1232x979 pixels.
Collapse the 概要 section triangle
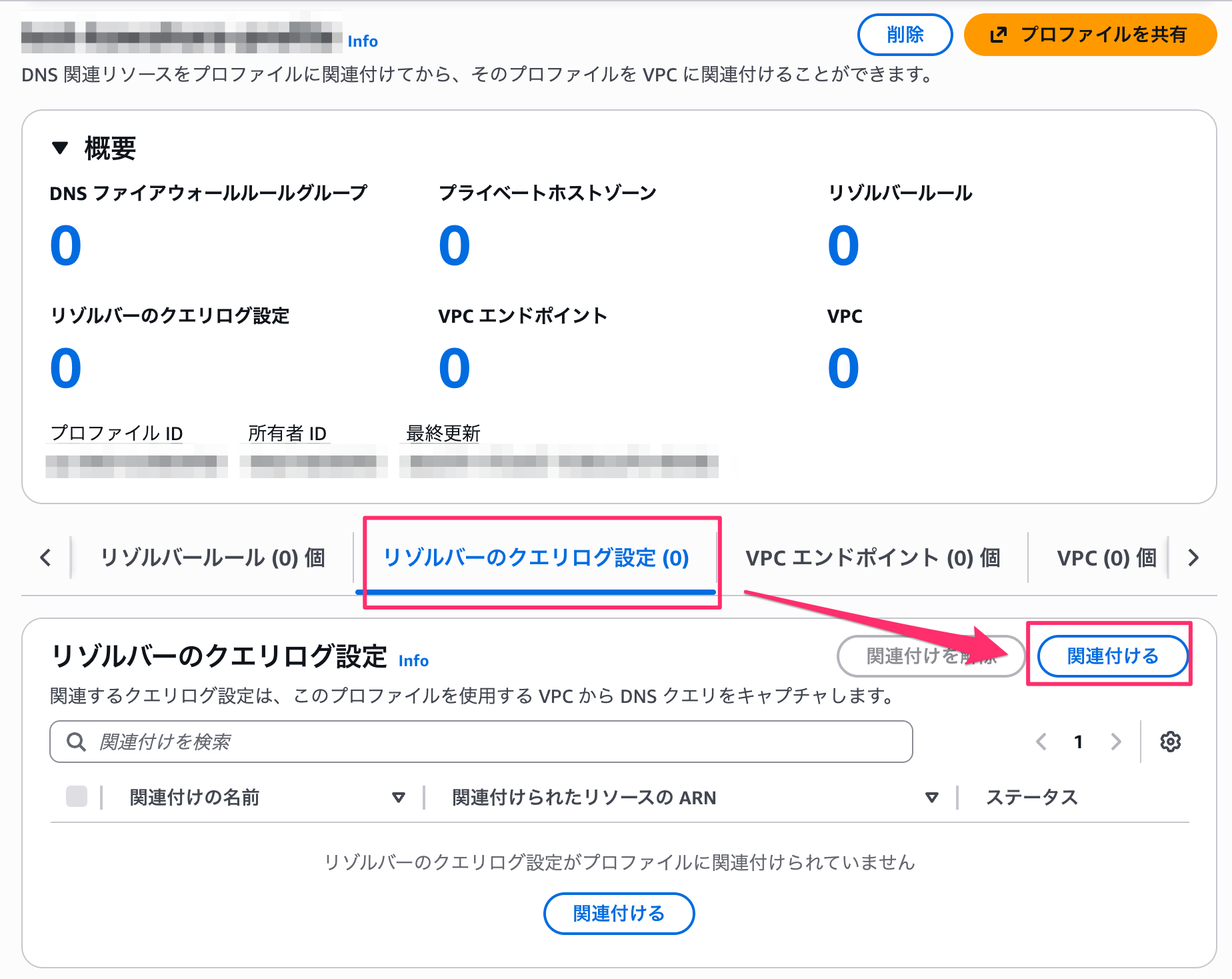(x=60, y=148)
